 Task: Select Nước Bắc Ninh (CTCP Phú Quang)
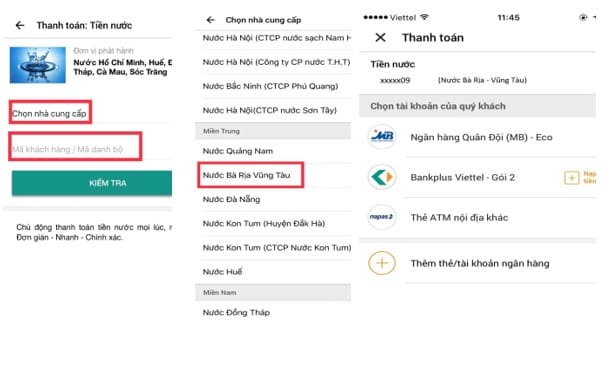click(x=276, y=86)
